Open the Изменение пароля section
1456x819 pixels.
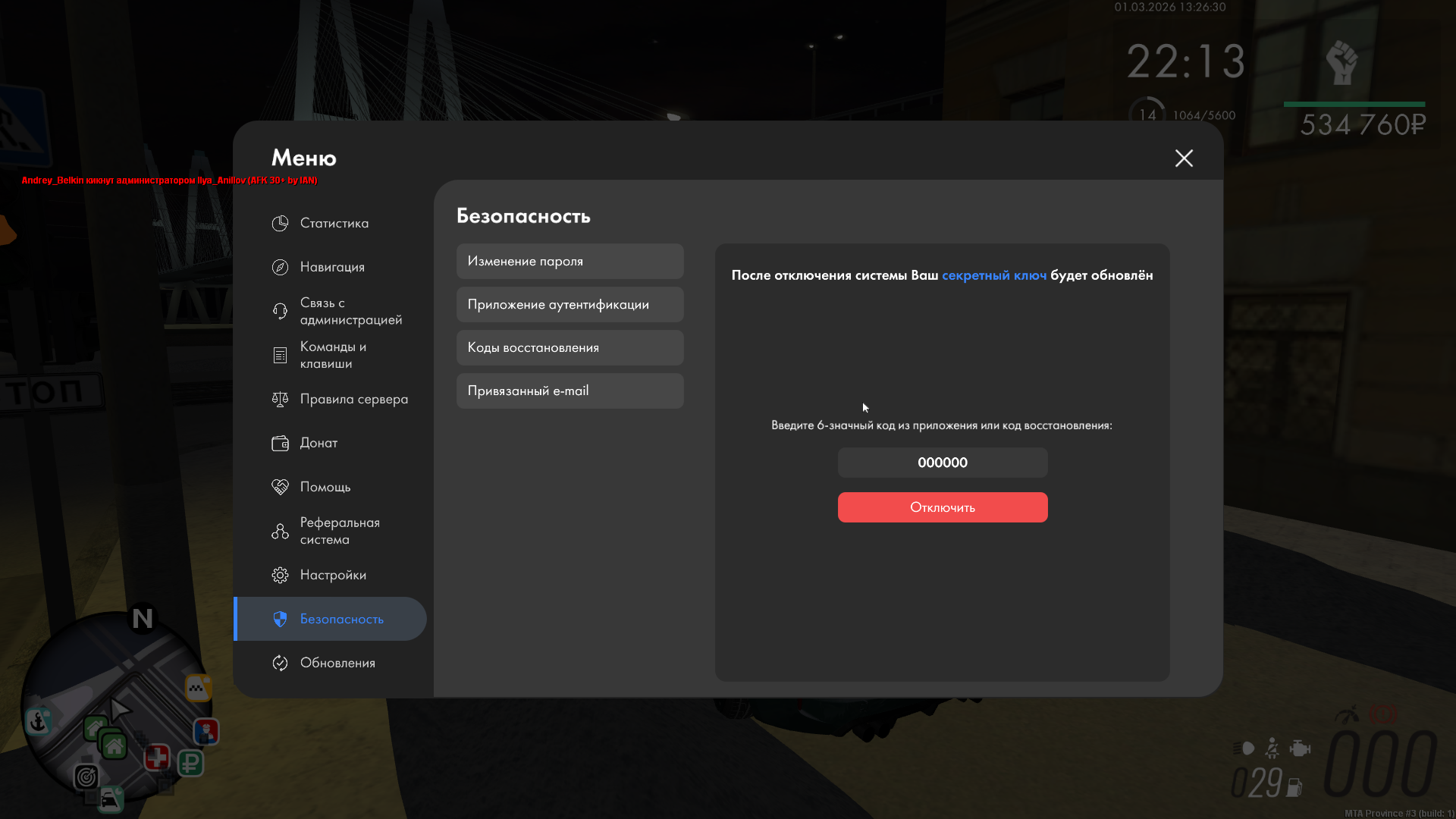[570, 261]
